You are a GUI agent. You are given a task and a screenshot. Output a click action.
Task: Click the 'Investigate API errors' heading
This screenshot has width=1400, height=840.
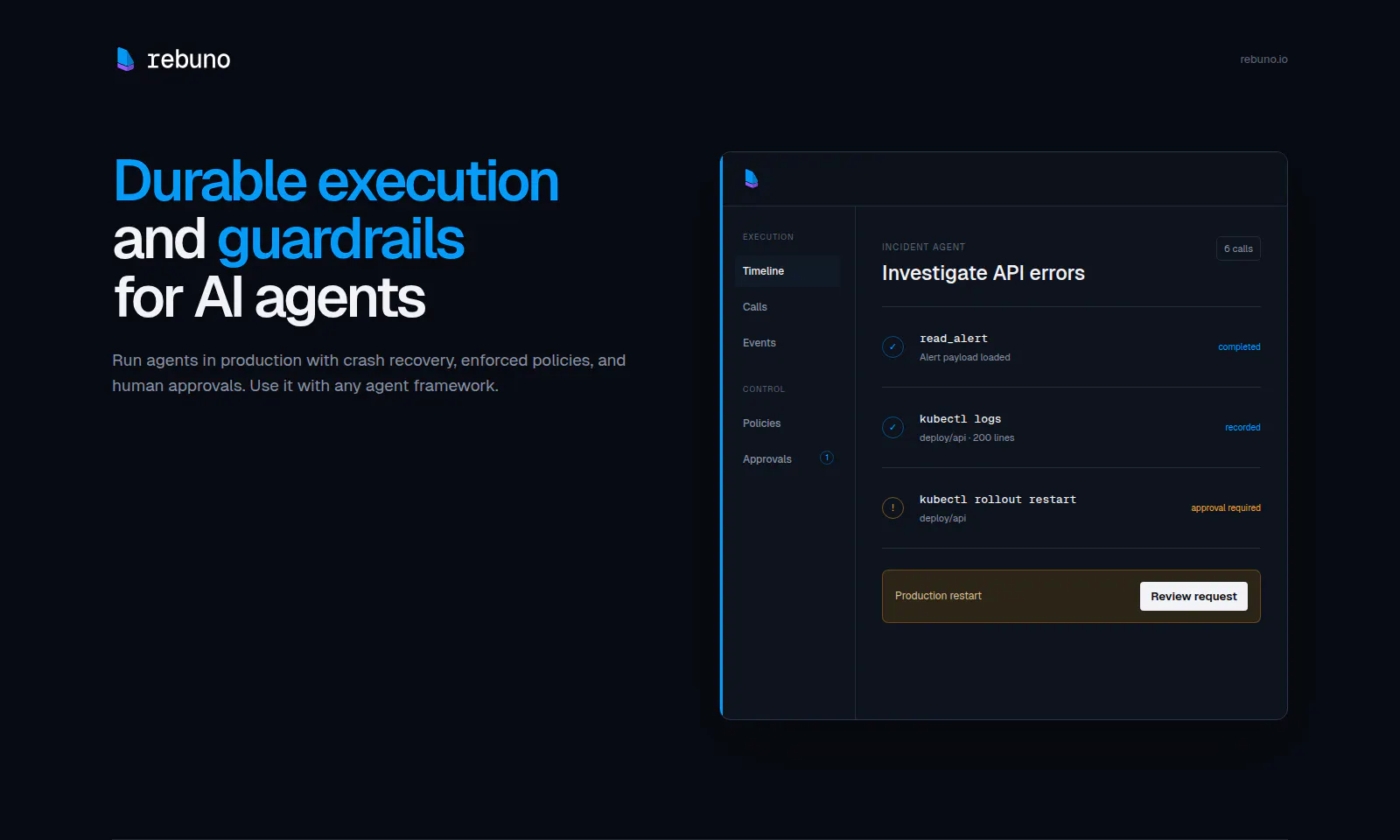(983, 273)
